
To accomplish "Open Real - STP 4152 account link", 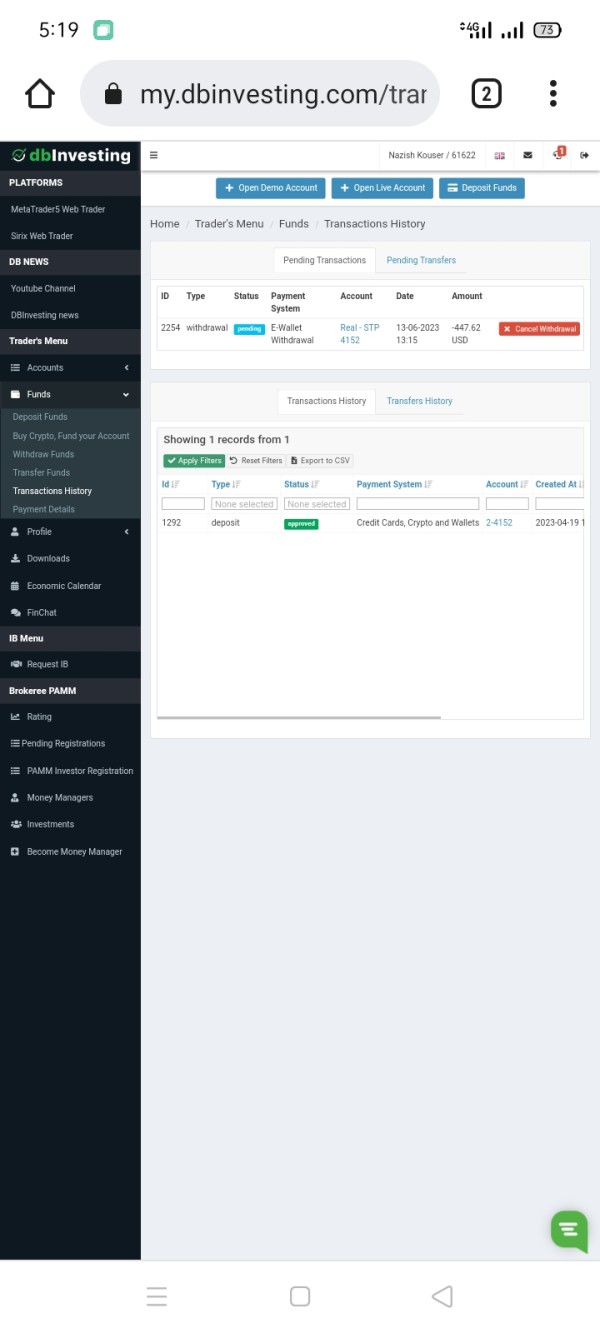I will click(x=359, y=334).
